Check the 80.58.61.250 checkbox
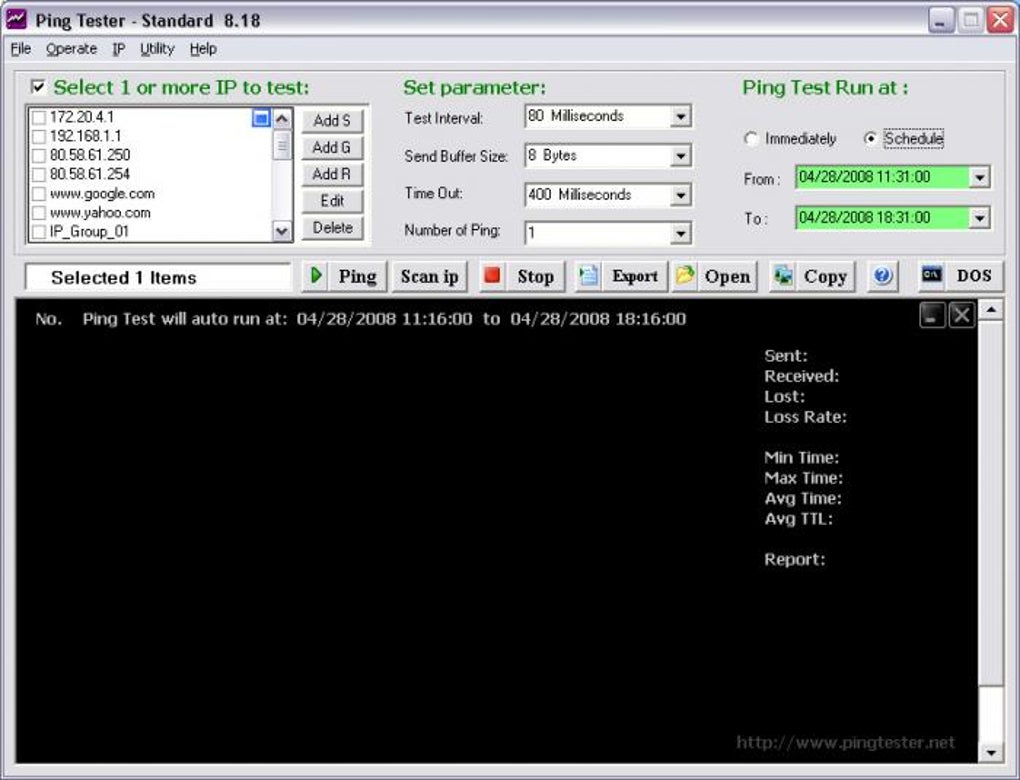Image resolution: width=1020 pixels, height=780 pixels. click(x=39, y=155)
